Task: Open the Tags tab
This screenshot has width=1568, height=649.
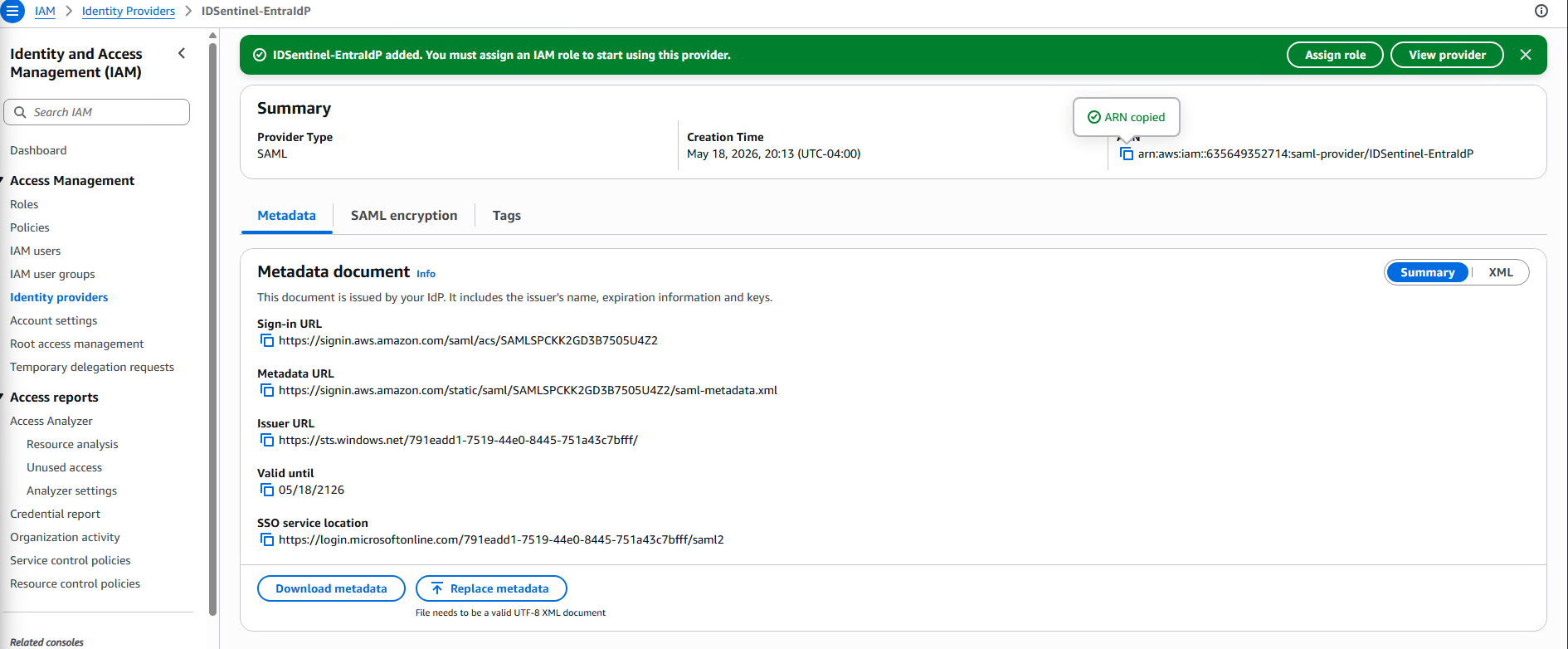Action: [507, 216]
